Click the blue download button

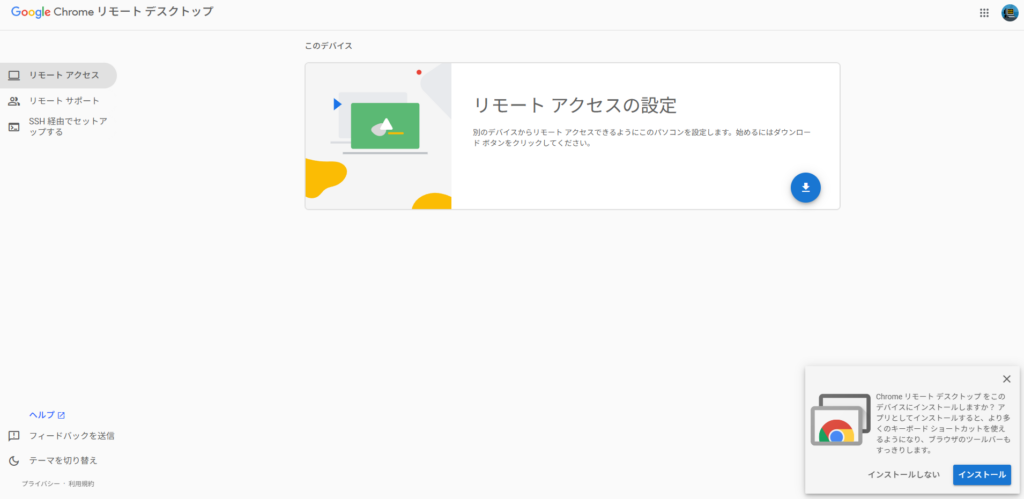(x=805, y=187)
